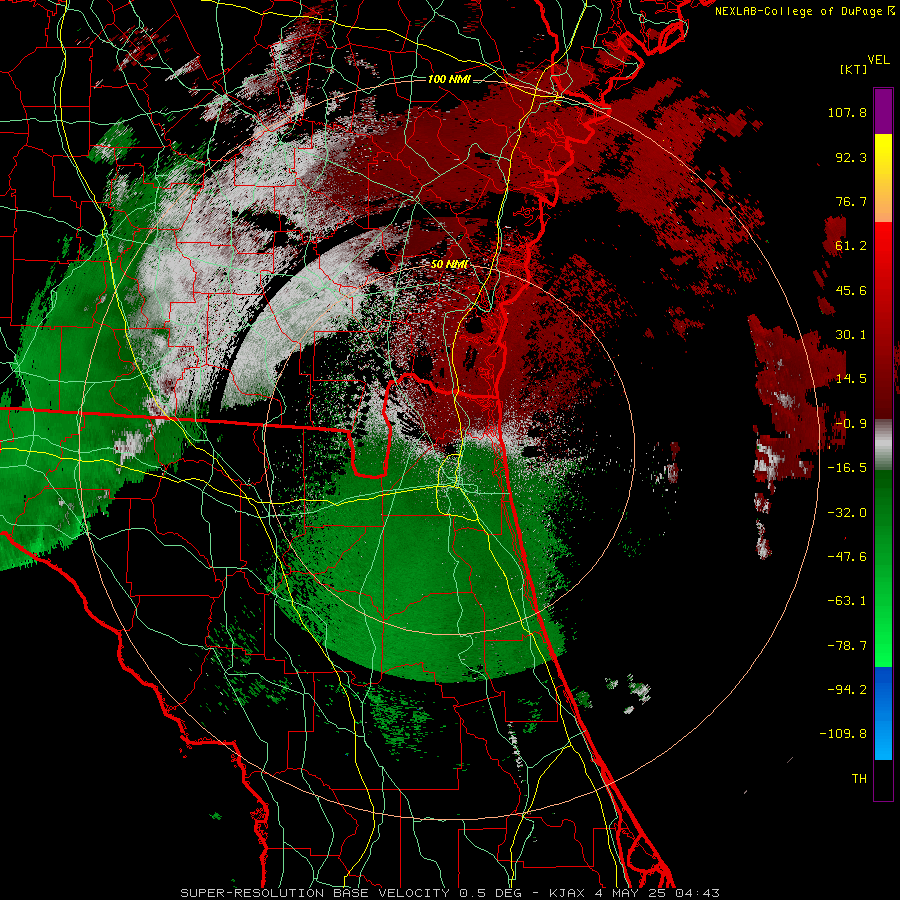Viewport: 900px width, 900px height.
Task: Click the gray near-zero color bar segment
Action: point(883,445)
